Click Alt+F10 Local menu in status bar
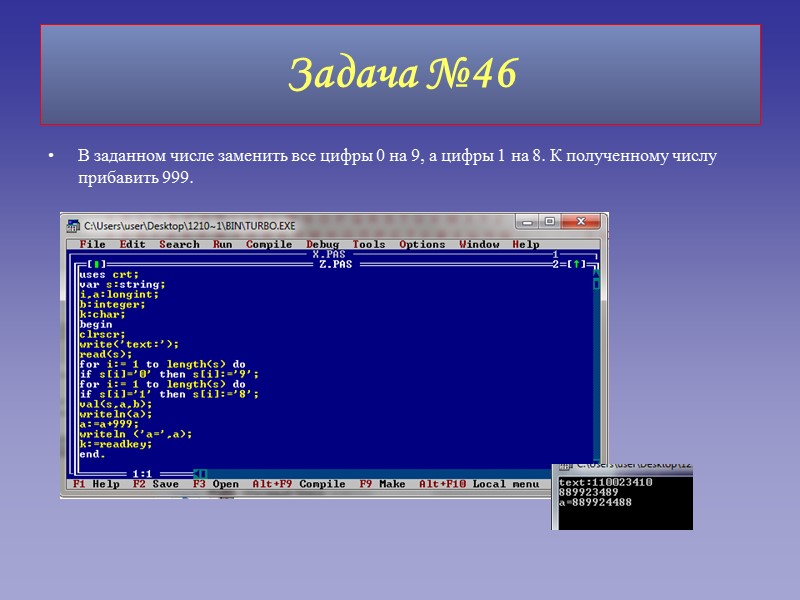The width and height of the screenshot is (800, 600). tap(479, 484)
